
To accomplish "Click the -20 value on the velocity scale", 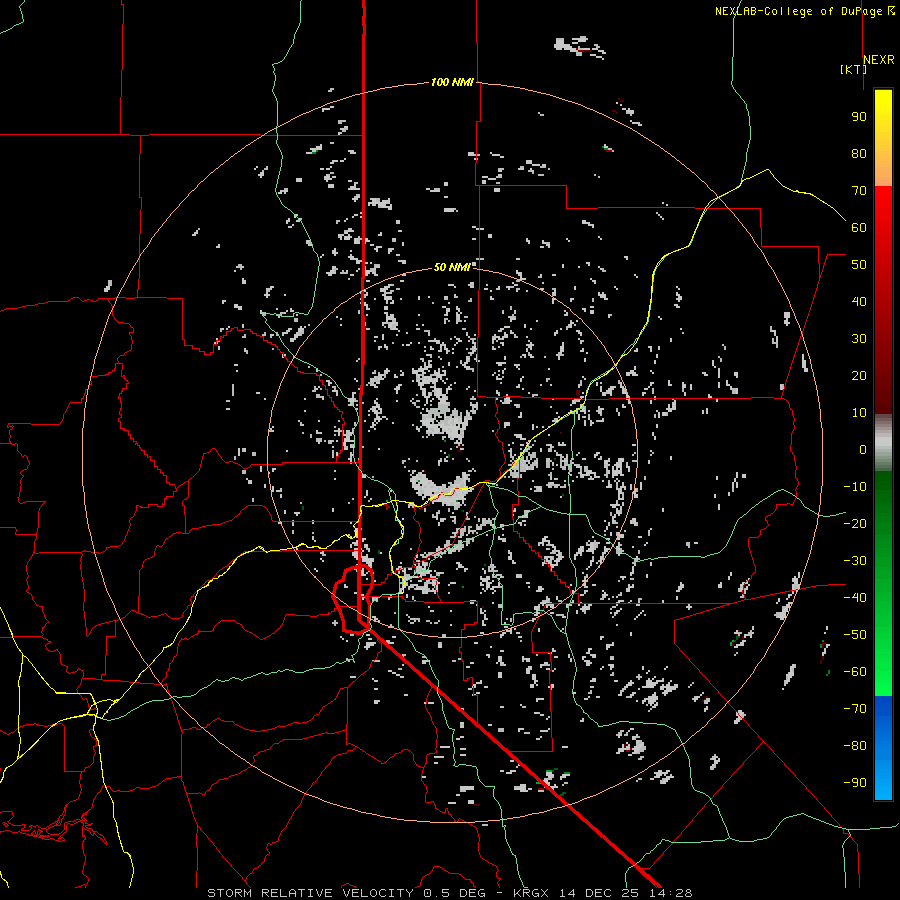I will pos(855,523).
